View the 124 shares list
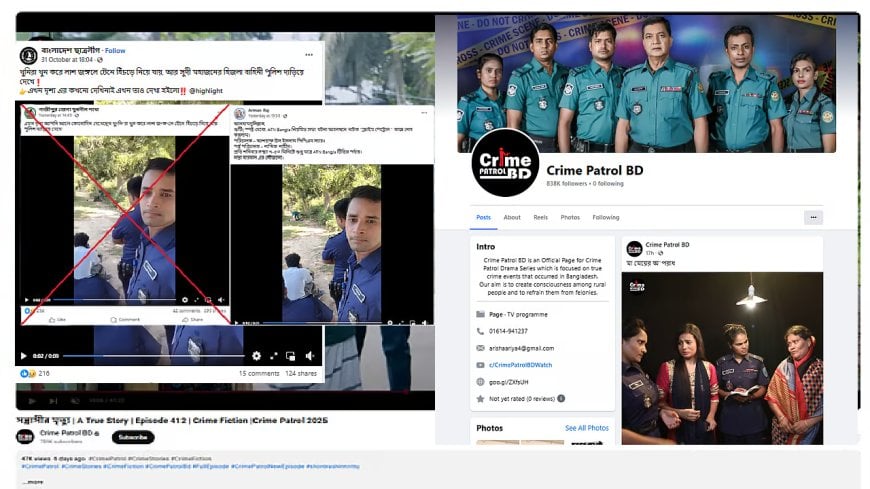The height and width of the screenshot is (489, 870). 301,374
